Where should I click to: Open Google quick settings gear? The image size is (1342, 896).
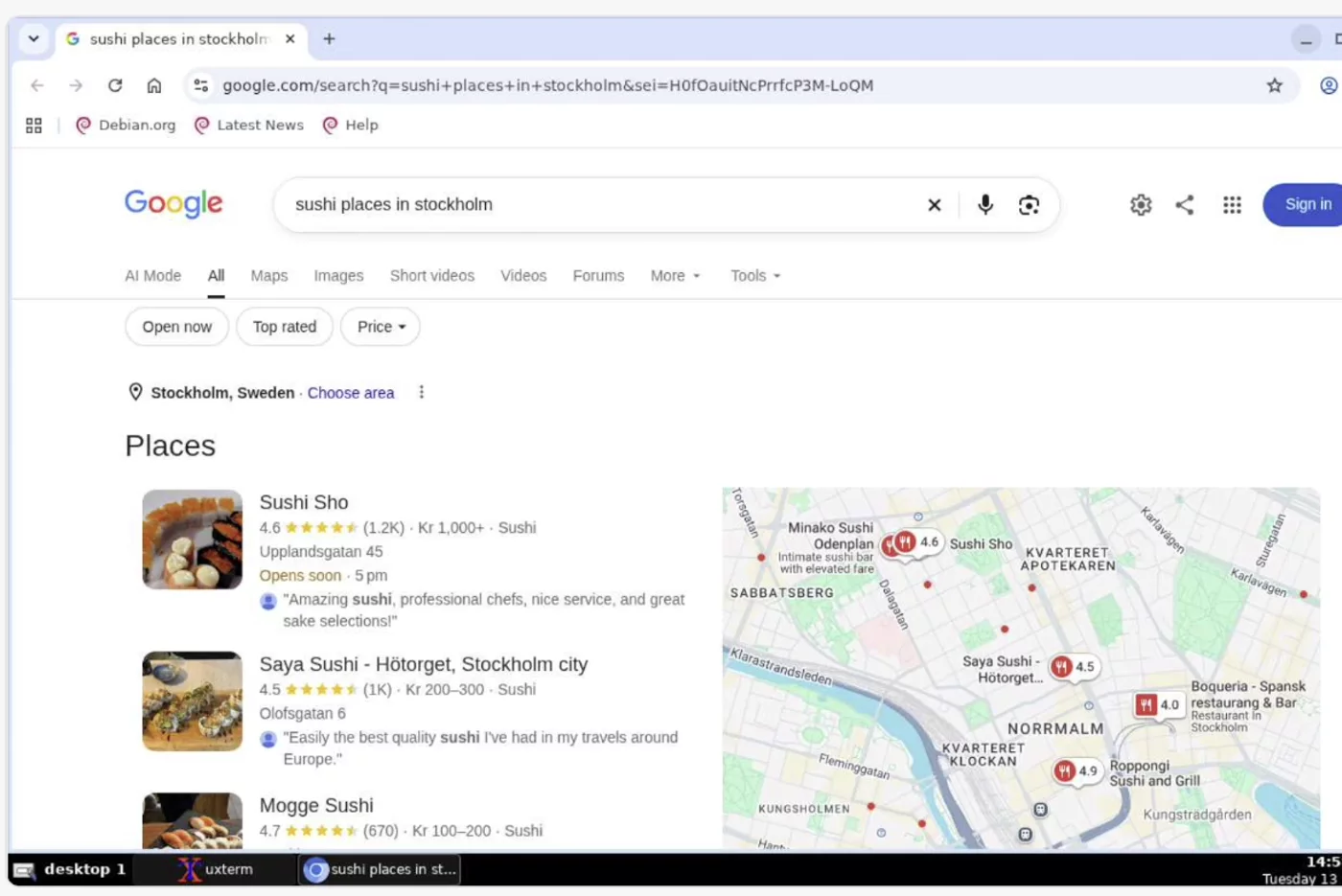(x=1141, y=205)
